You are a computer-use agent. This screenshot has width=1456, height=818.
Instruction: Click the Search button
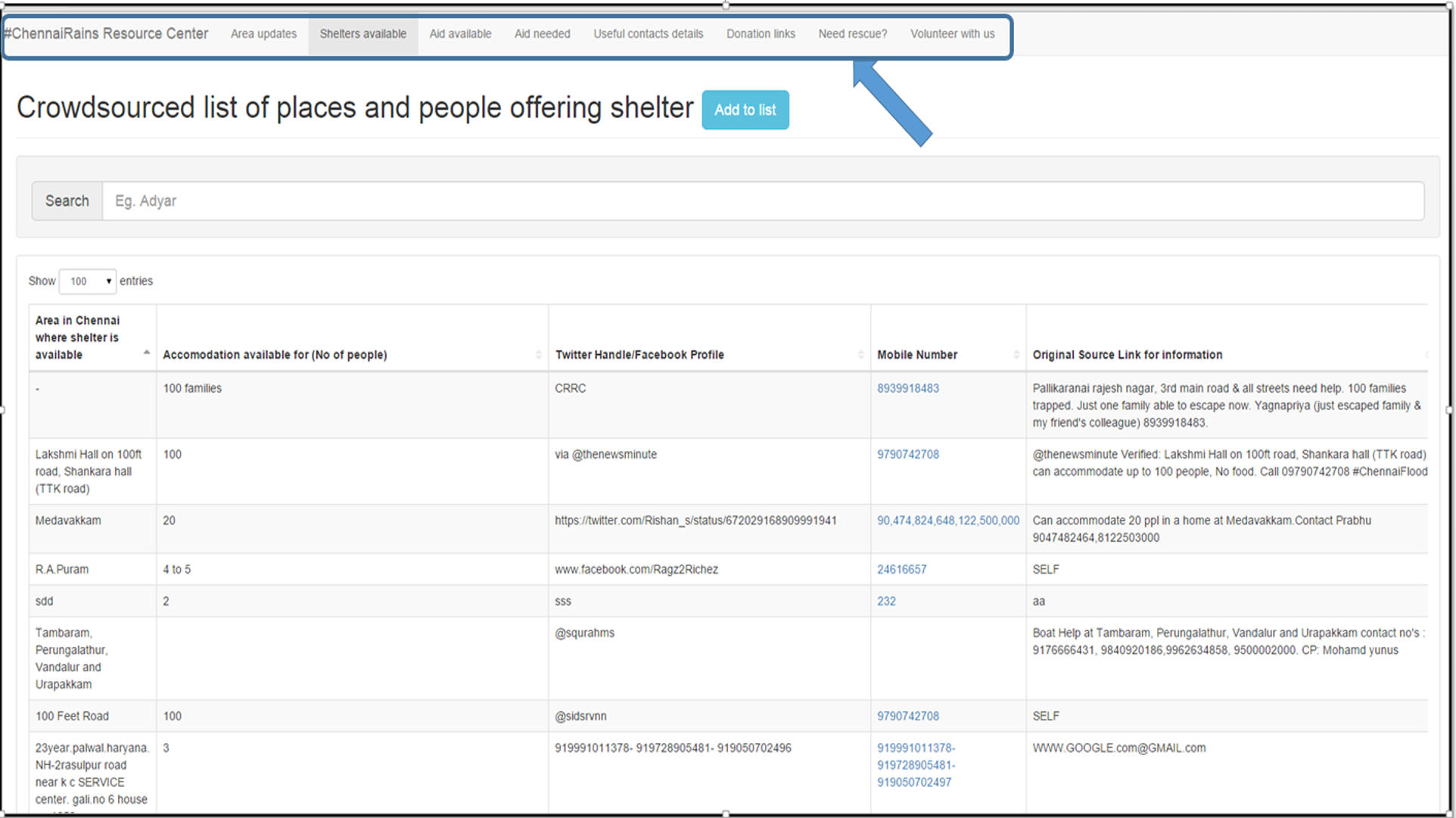(65, 200)
